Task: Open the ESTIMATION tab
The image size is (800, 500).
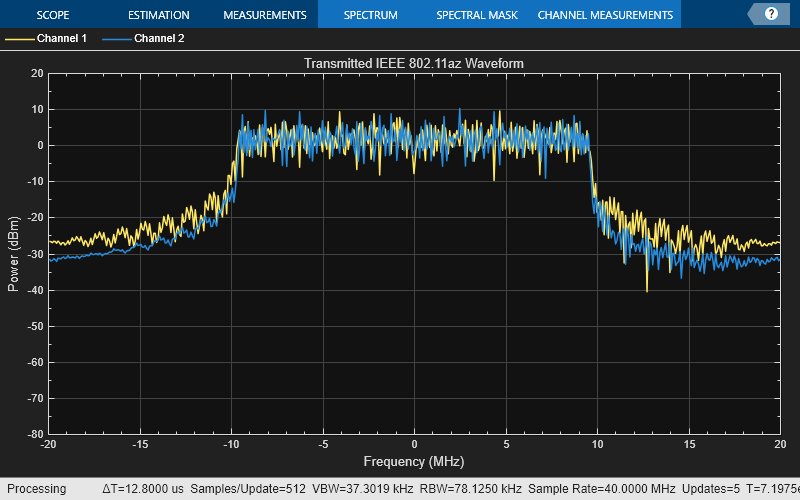Action: point(159,15)
